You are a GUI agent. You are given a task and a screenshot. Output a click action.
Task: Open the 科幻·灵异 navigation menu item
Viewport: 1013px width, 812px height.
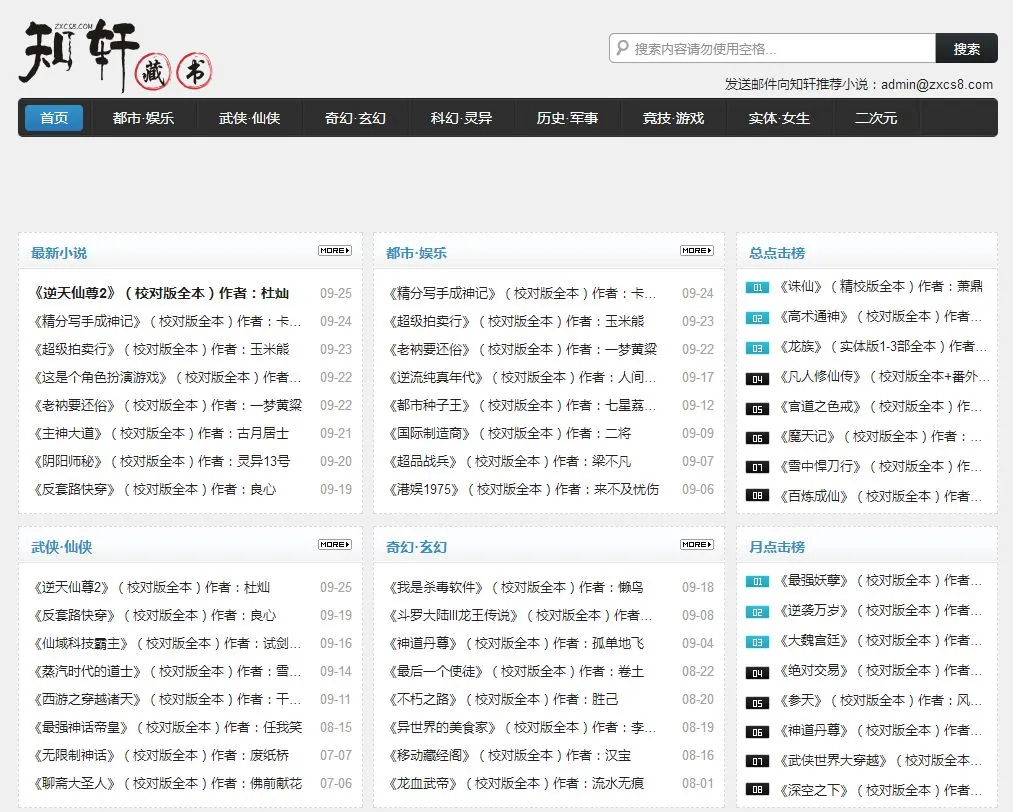461,118
